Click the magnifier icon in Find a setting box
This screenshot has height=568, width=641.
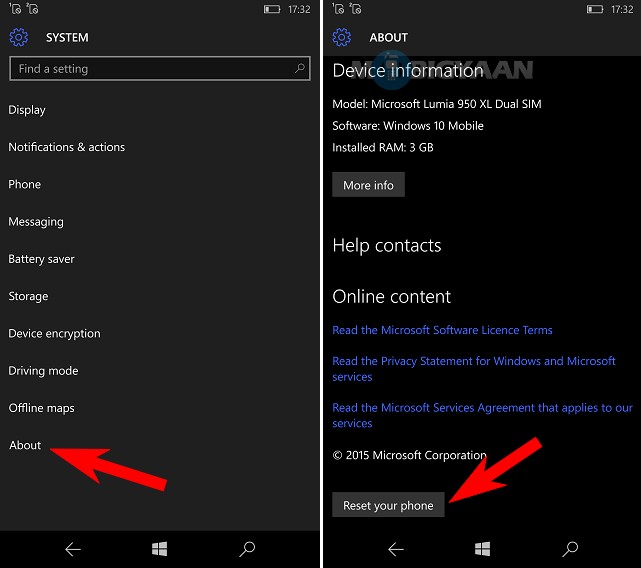(300, 68)
